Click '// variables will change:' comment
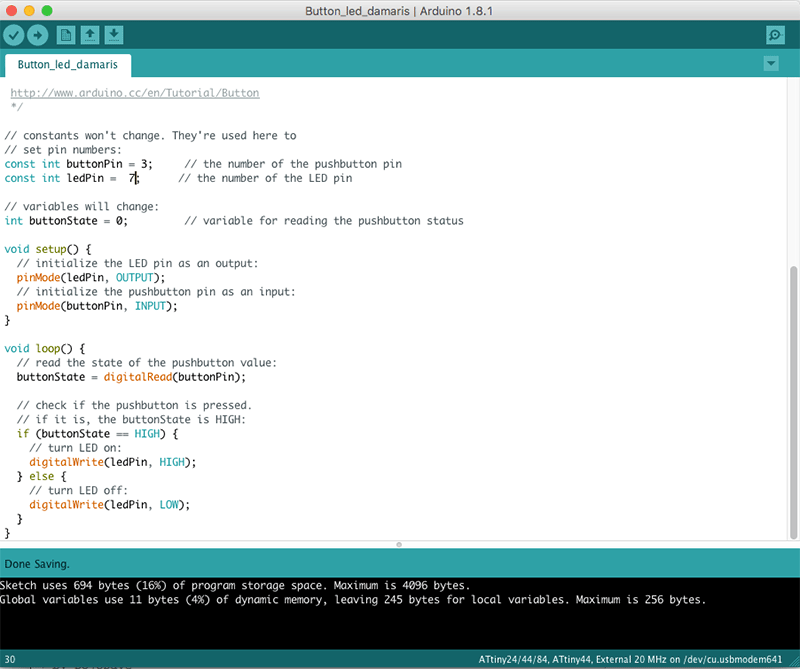 [x=82, y=207]
